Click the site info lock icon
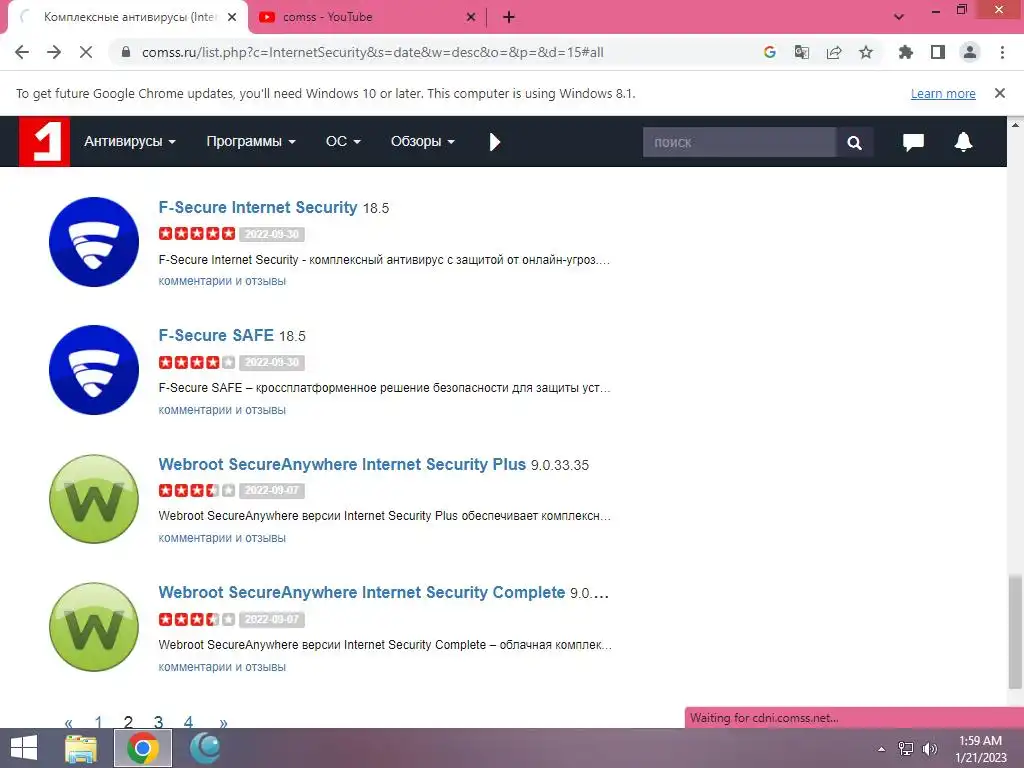The width and height of the screenshot is (1024, 768). coord(126,52)
